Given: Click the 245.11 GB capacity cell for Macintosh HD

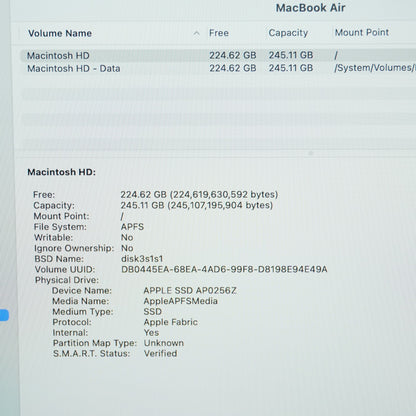Looking at the screenshot, I should coord(291,55).
